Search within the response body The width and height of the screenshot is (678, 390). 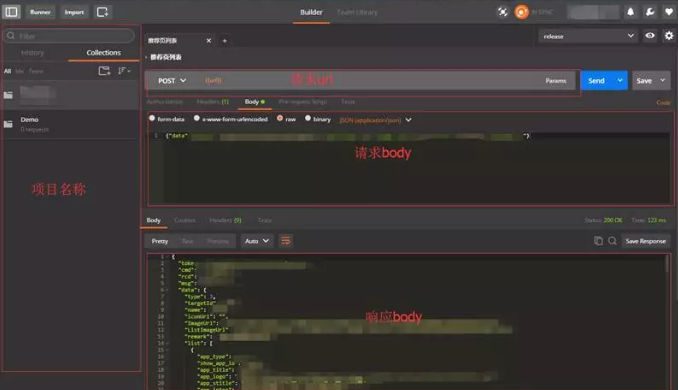click(612, 241)
